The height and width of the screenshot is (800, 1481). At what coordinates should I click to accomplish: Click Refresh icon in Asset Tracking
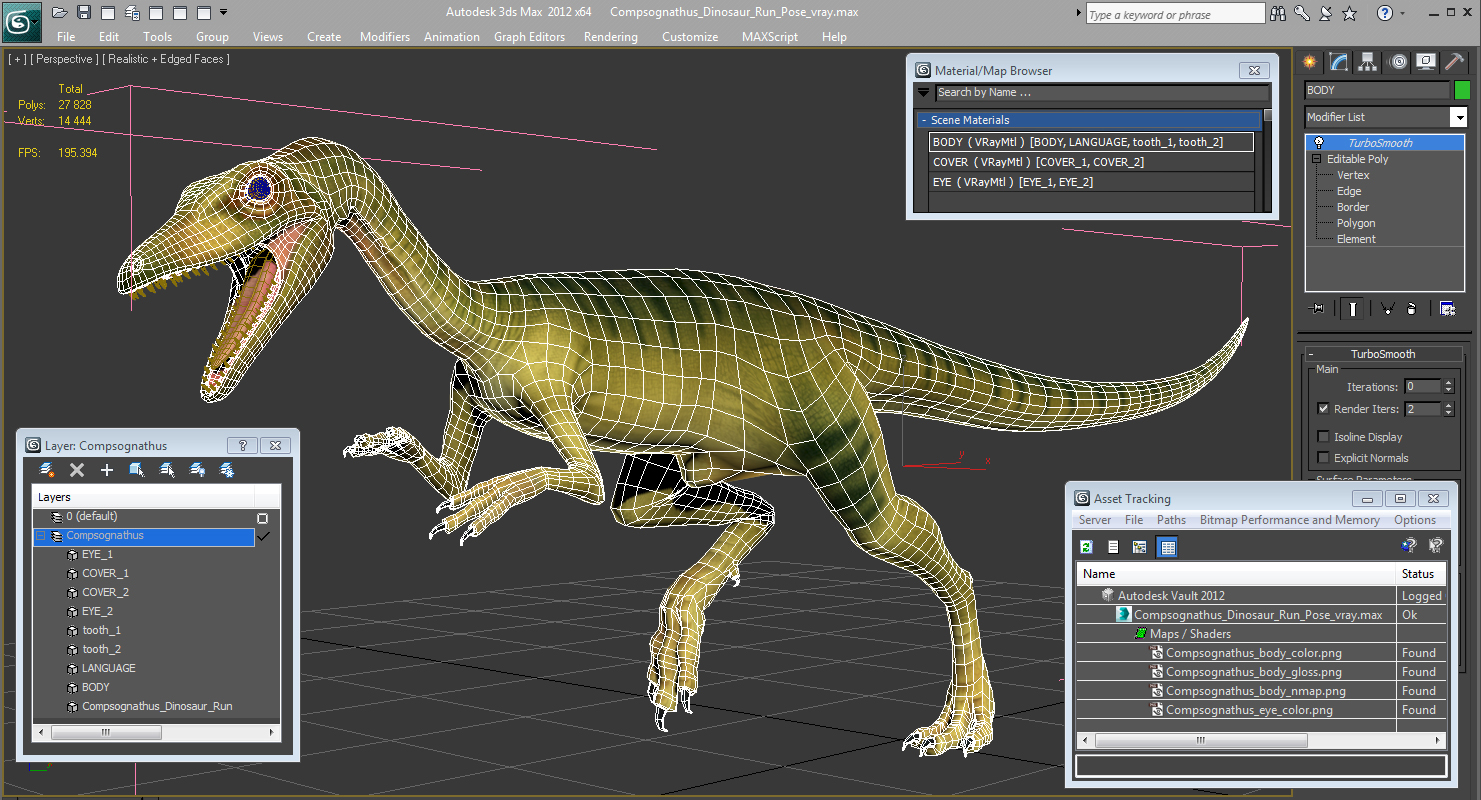(x=1087, y=546)
